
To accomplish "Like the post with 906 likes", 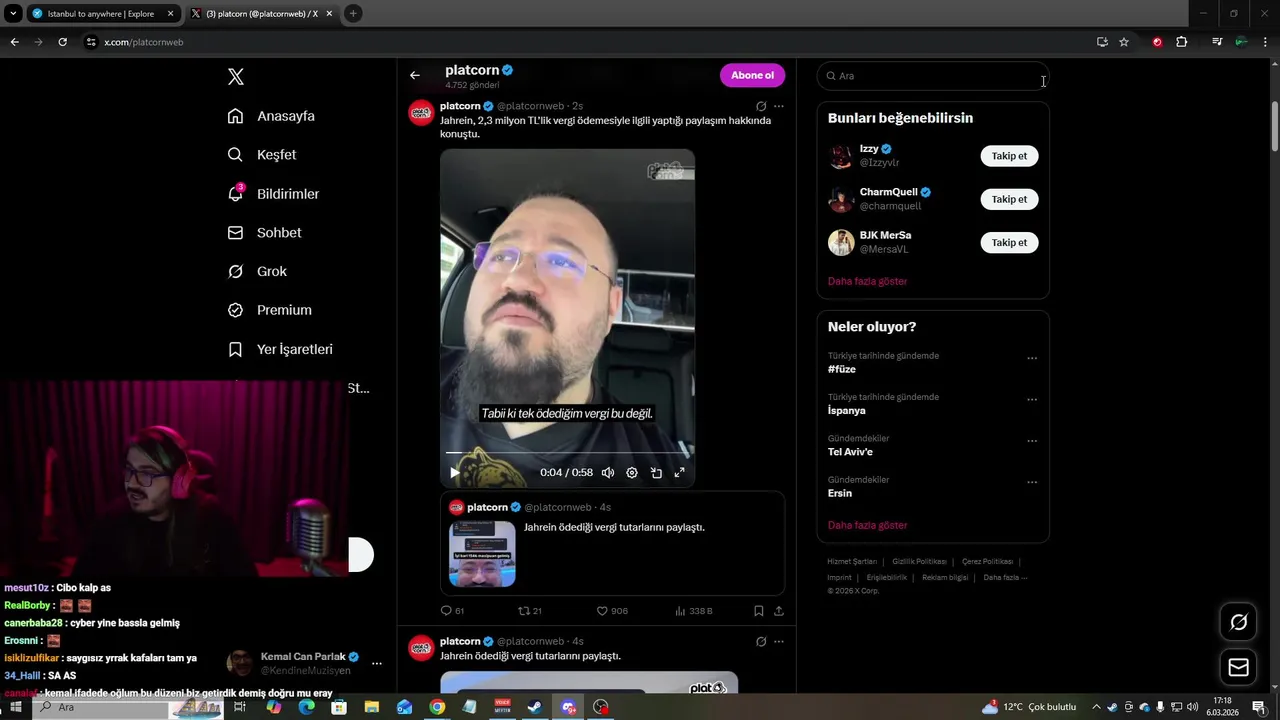I will click(x=612, y=611).
